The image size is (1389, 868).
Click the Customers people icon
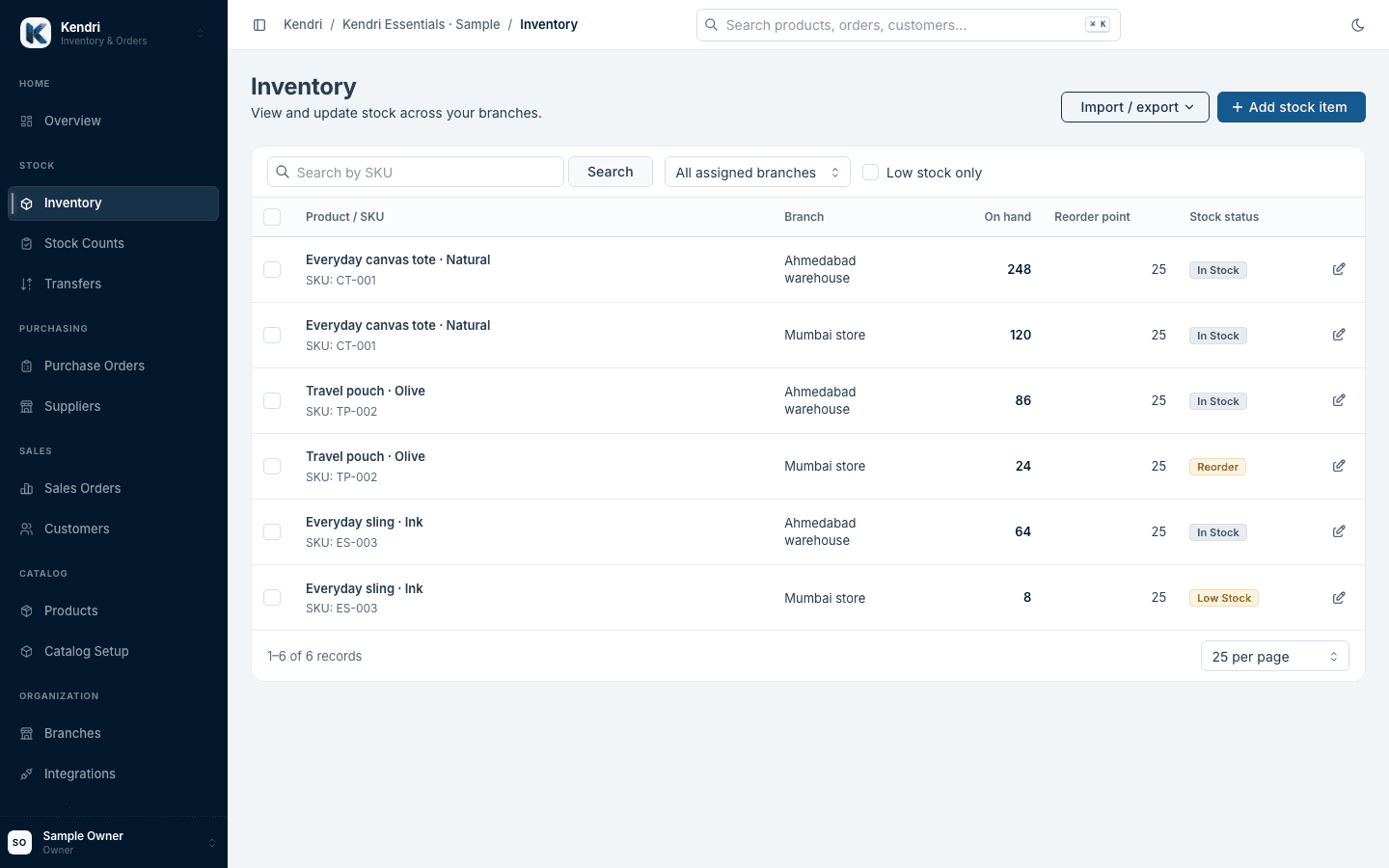point(27,529)
